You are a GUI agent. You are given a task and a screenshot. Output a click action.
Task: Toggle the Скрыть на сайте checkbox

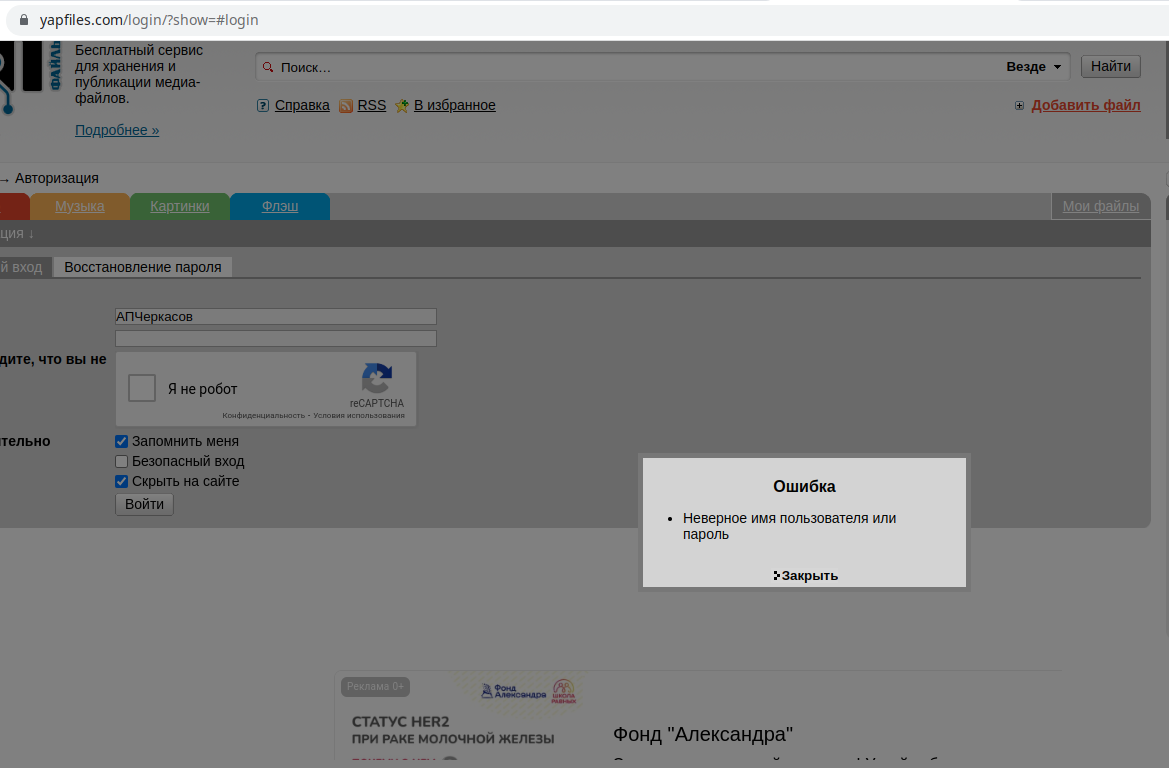pyautogui.click(x=122, y=481)
